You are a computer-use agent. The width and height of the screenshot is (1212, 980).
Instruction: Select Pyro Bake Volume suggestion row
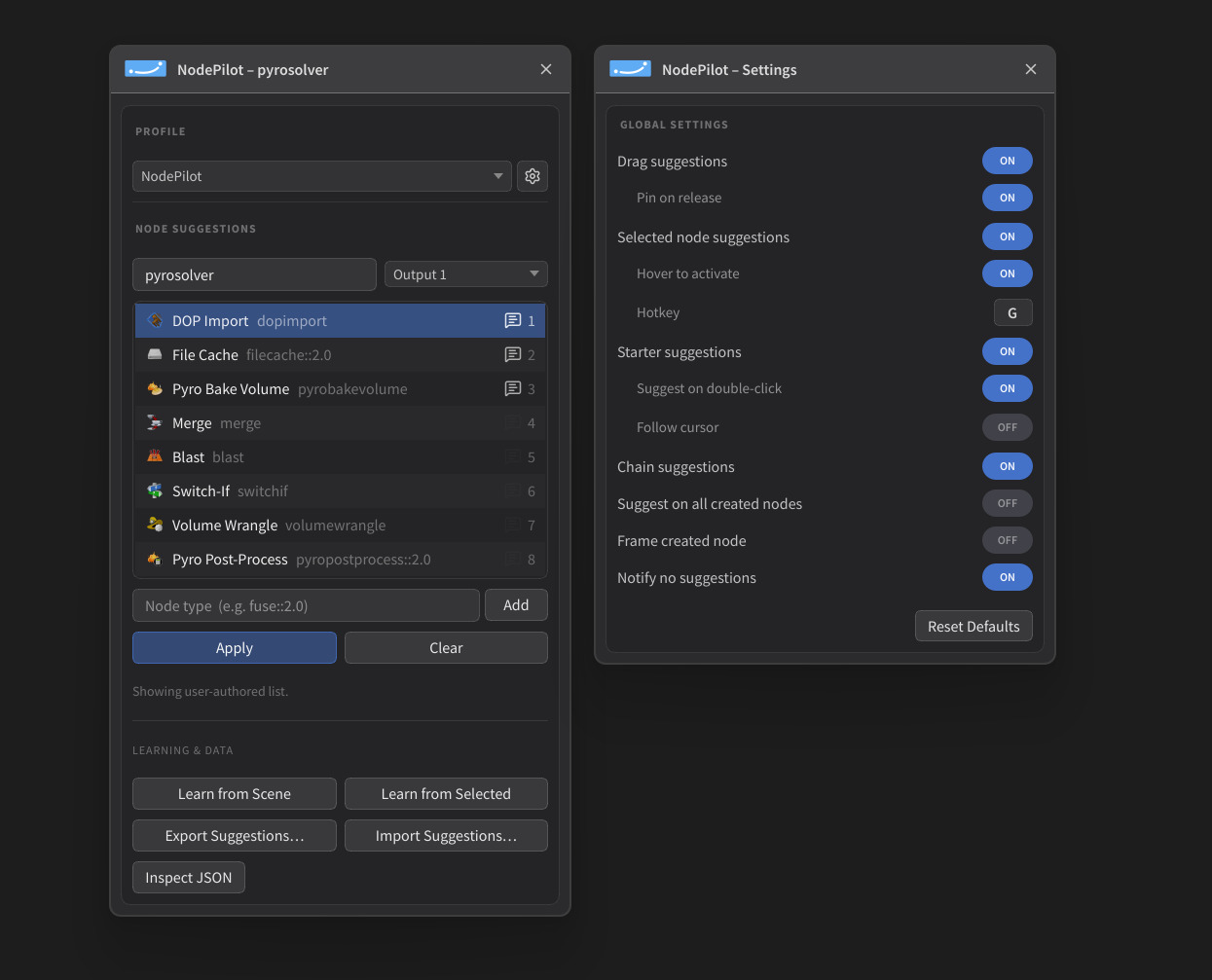(340, 388)
